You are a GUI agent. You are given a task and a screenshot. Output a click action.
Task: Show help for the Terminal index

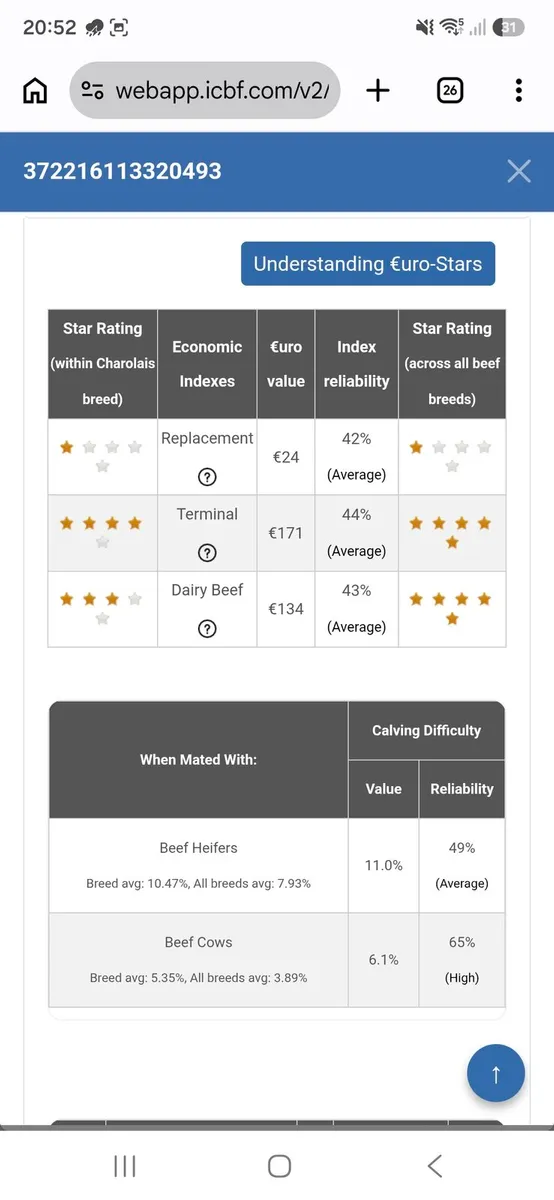(207, 552)
